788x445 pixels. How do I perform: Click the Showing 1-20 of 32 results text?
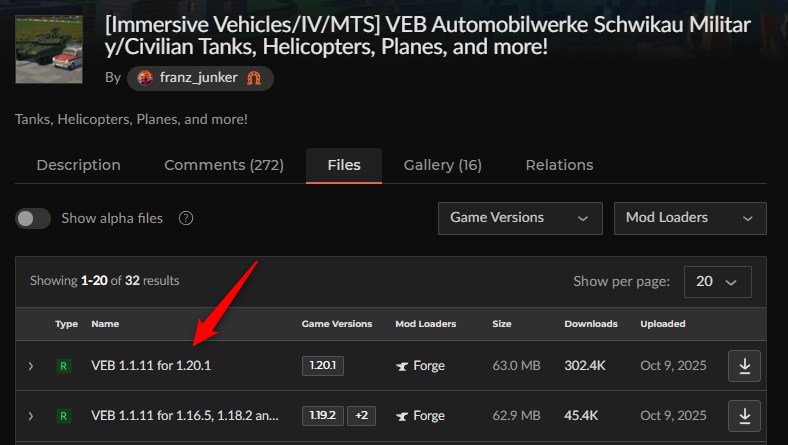pos(105,281)
